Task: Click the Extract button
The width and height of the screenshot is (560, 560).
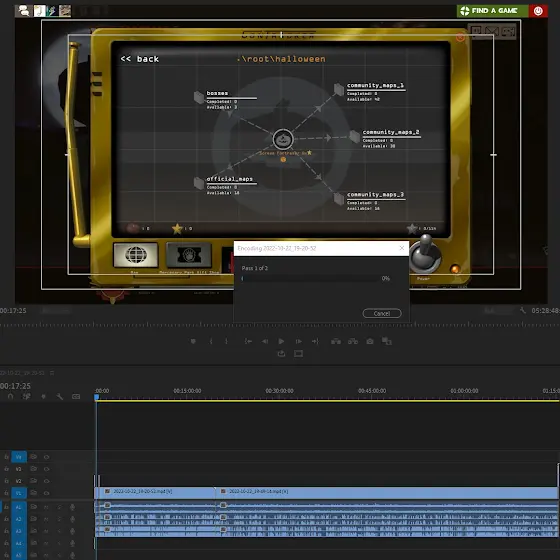Action: [x=353, y=341]
